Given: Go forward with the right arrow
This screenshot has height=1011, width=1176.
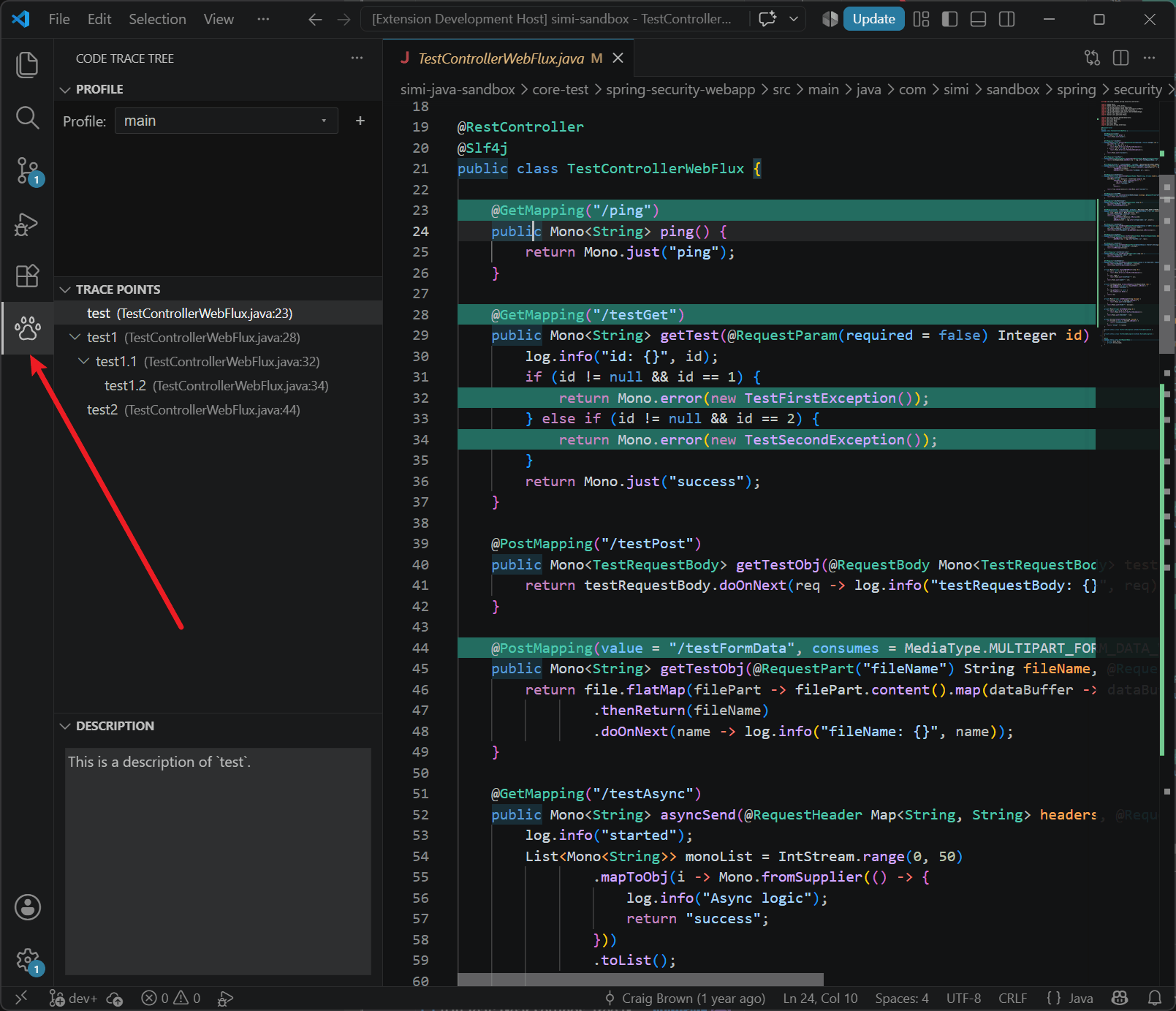Looking at the screenshot, I should 344,19.
